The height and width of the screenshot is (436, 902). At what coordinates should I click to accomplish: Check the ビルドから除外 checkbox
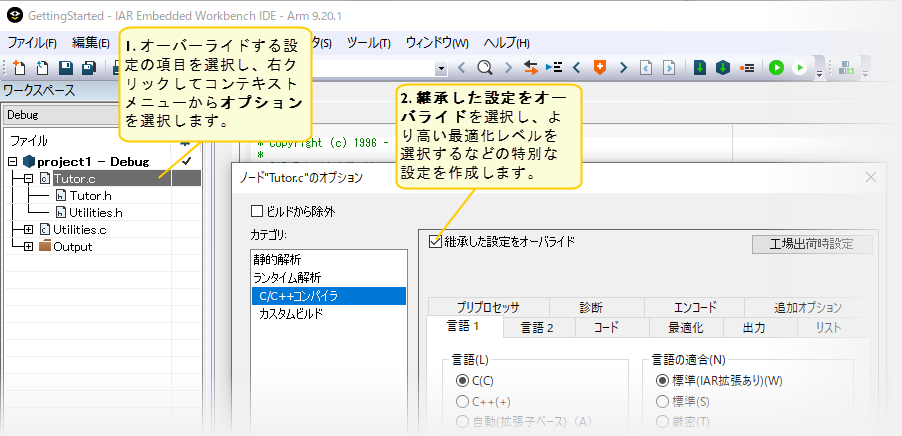pyautogui.click(x=257, y=211)
